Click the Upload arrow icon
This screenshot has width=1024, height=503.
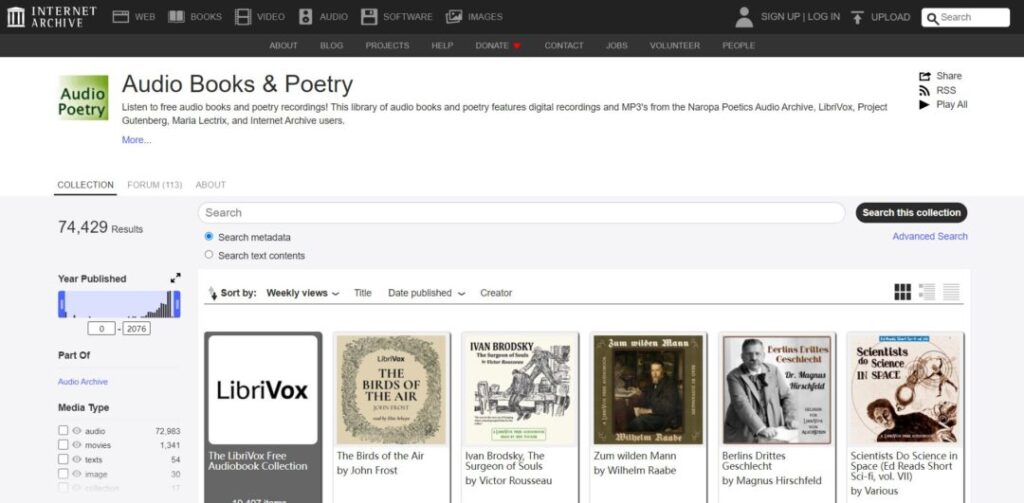(x=857, y=17)
